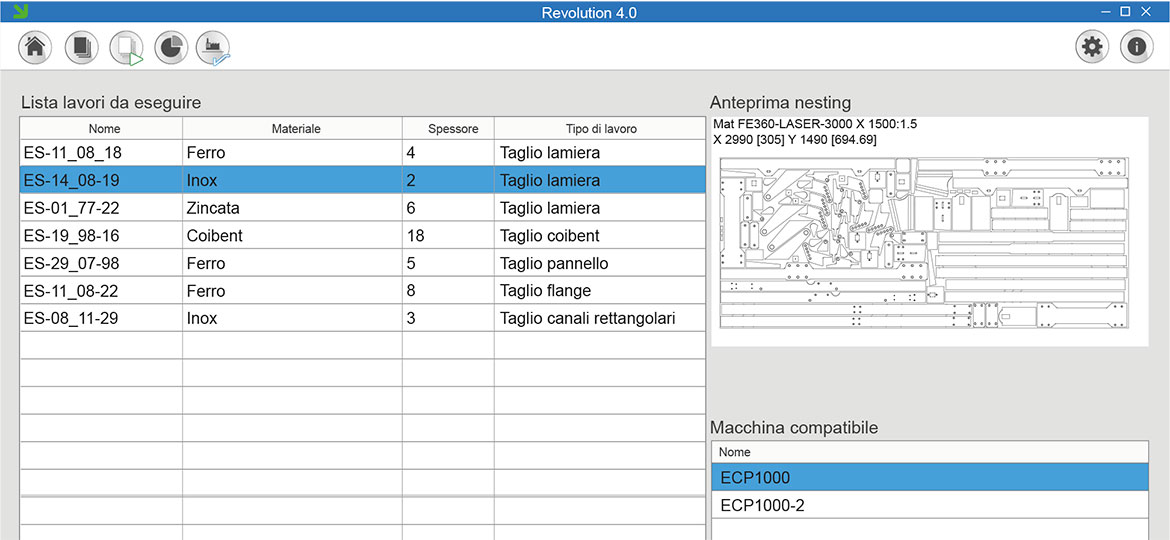This screenshot has height=540, width=1170.
Task: Click the Nome header in Macchina compatibile
Action: [930, 452]
